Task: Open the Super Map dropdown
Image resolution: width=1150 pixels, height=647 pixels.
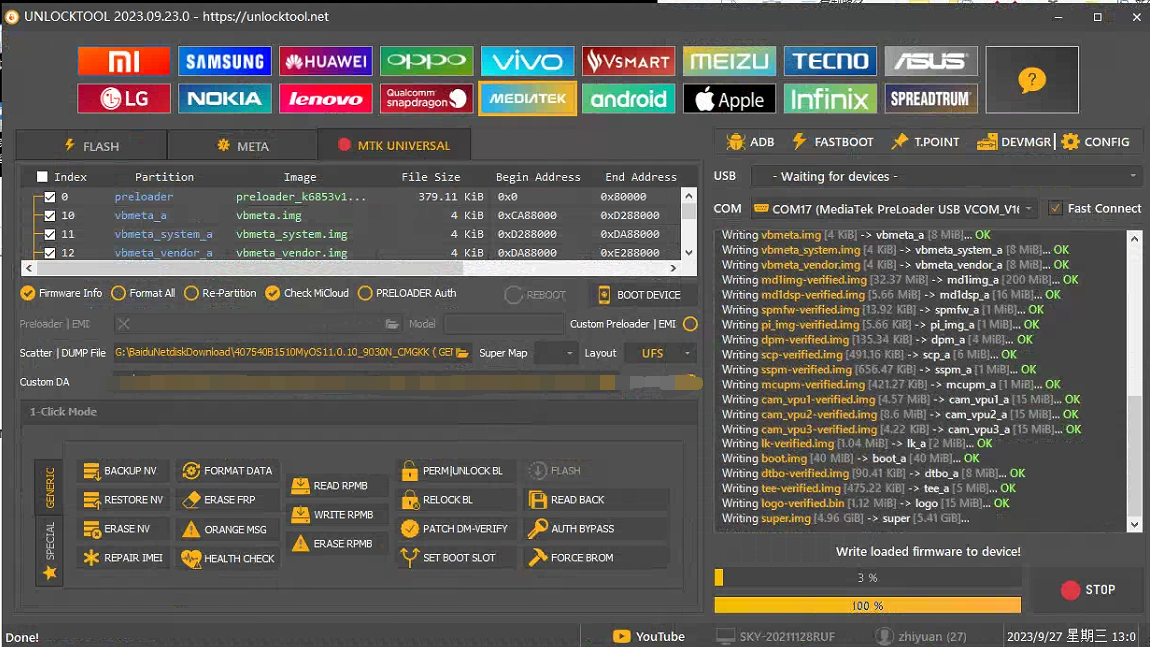Action: click(555, 353)
